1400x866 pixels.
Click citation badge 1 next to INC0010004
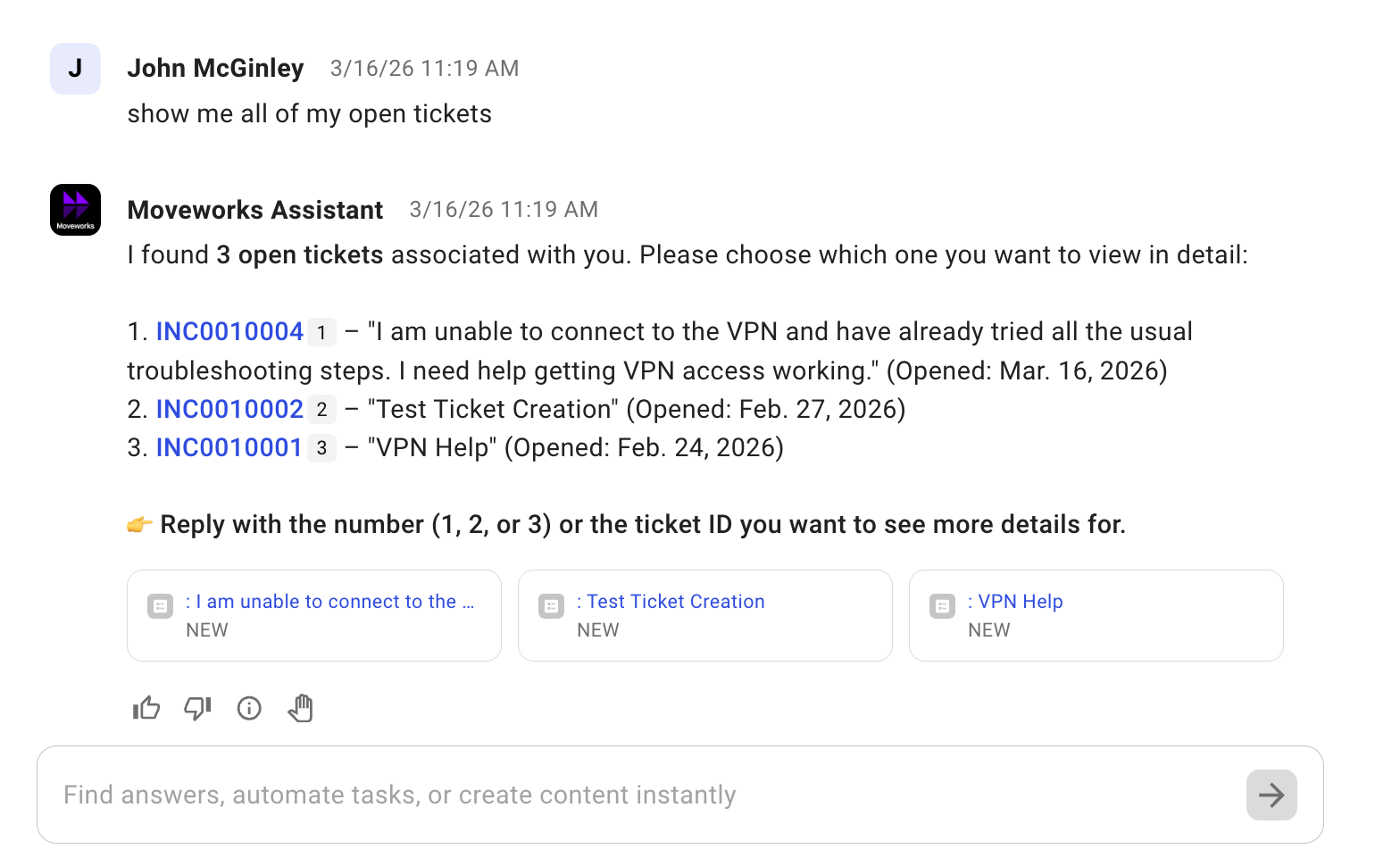pos(321,333)
